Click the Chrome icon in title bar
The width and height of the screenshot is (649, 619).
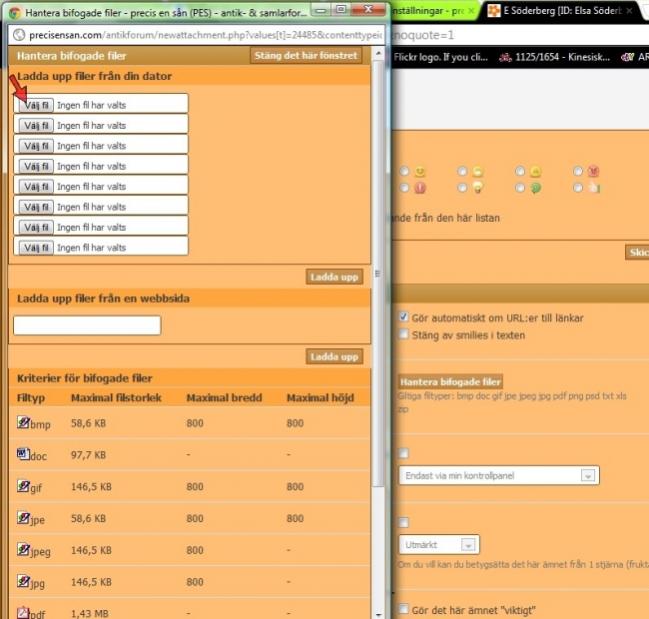tap(15, 13)
